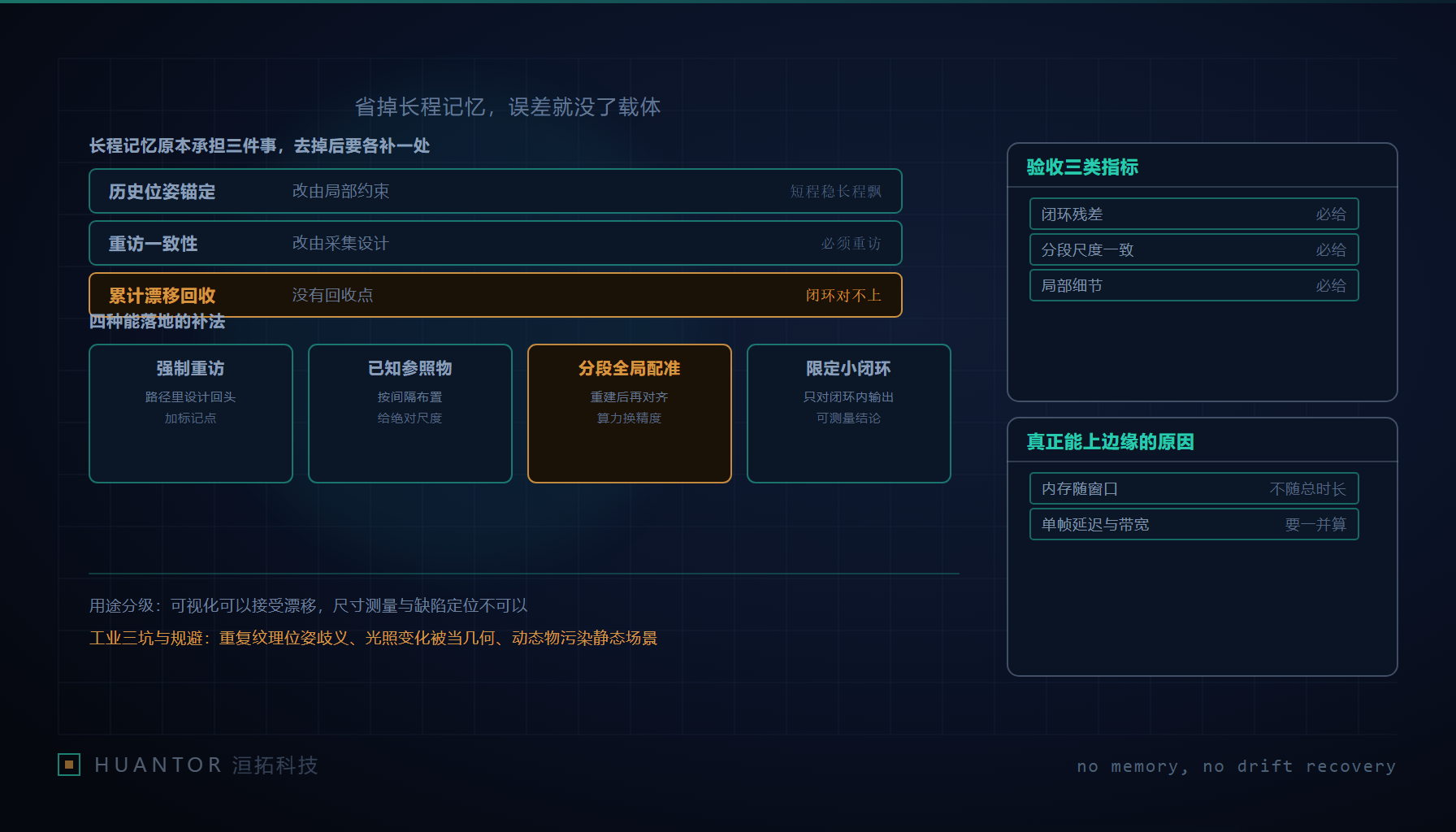The height and width of the screenshot is (832, 1456).
Task: Open the 限定小闭环 card
Action: 849,414
